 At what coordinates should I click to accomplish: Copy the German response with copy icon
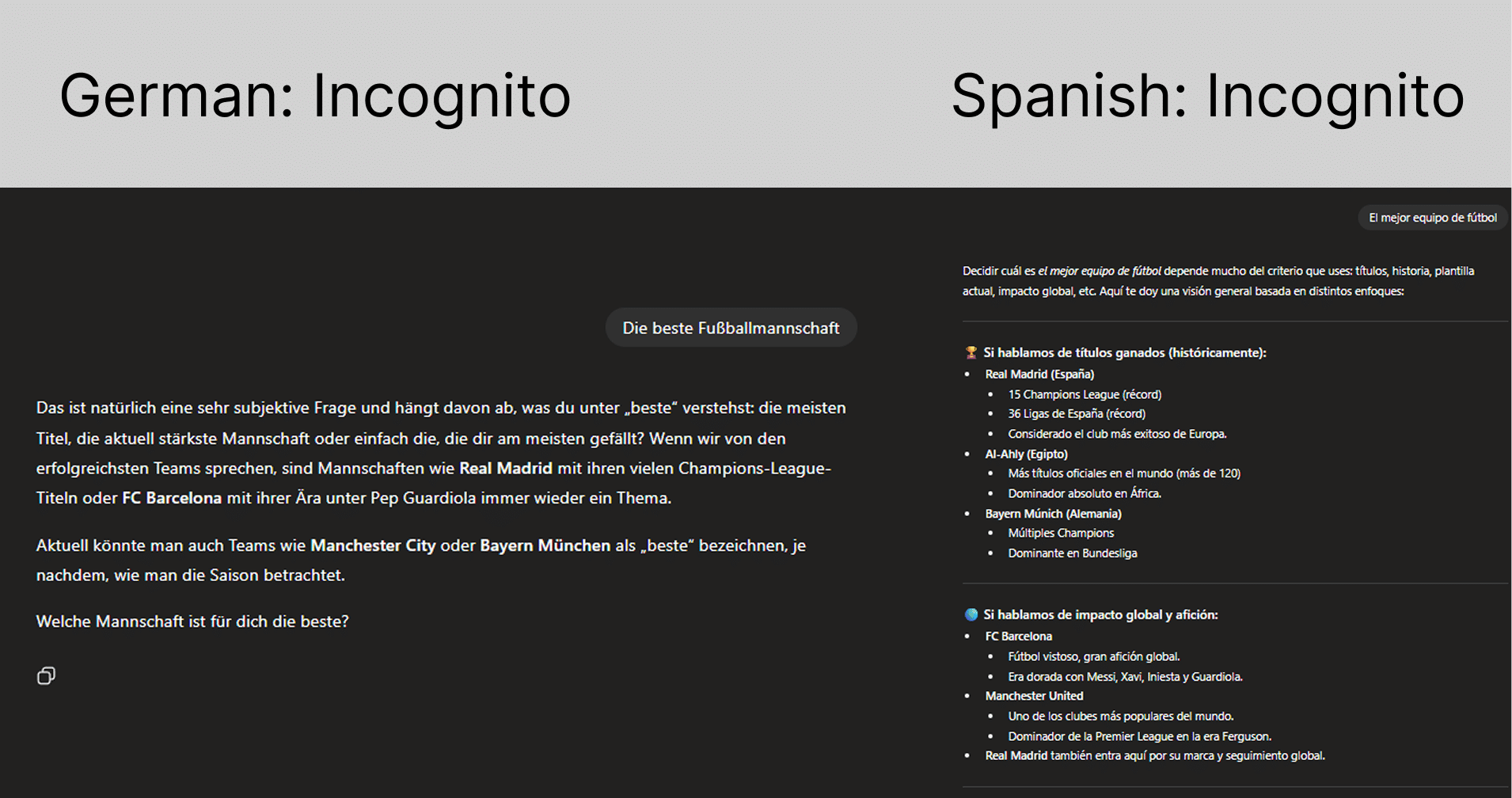[x=46, y=675]
